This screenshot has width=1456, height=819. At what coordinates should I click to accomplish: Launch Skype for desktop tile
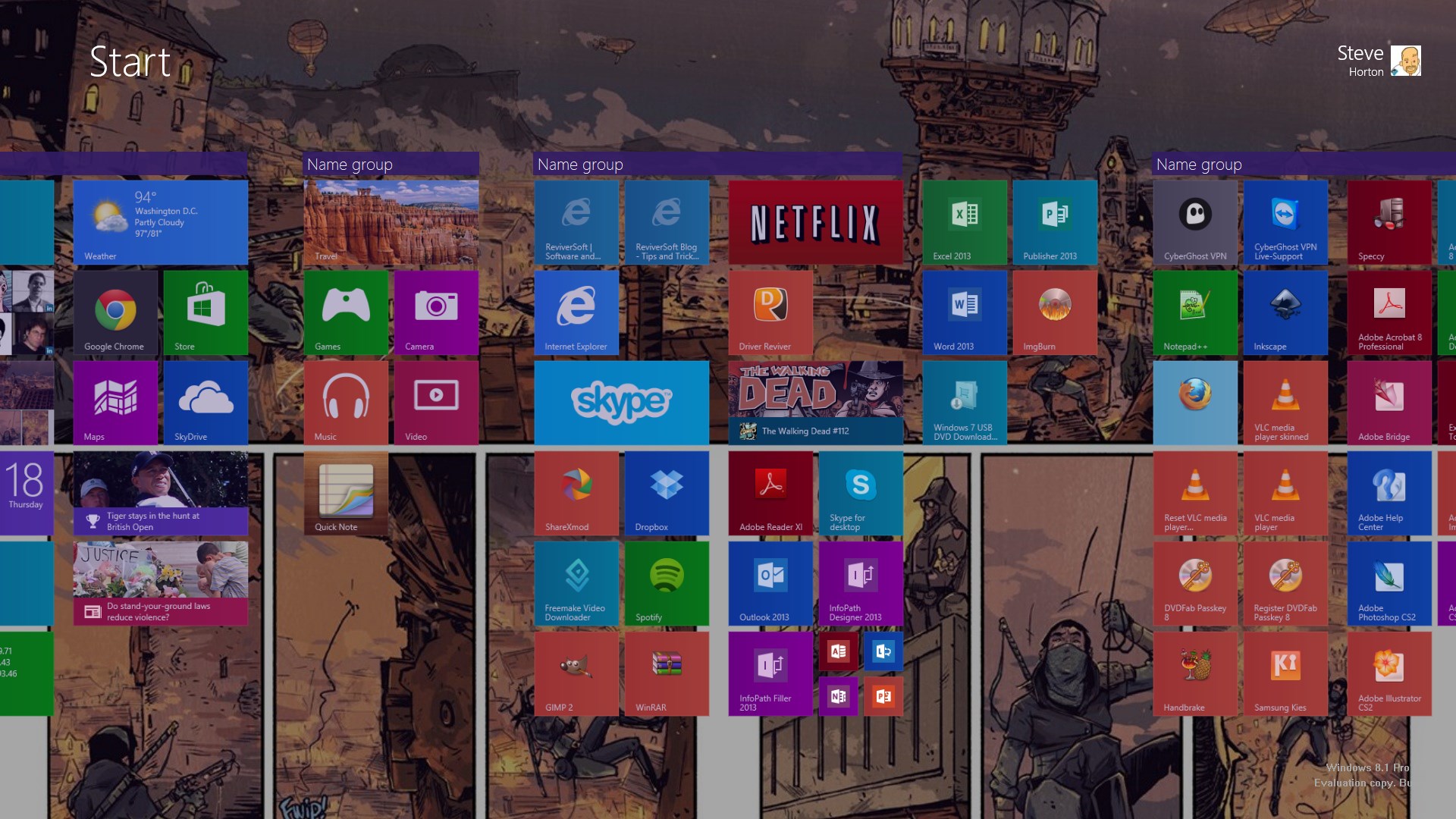[x=861, y=493]
